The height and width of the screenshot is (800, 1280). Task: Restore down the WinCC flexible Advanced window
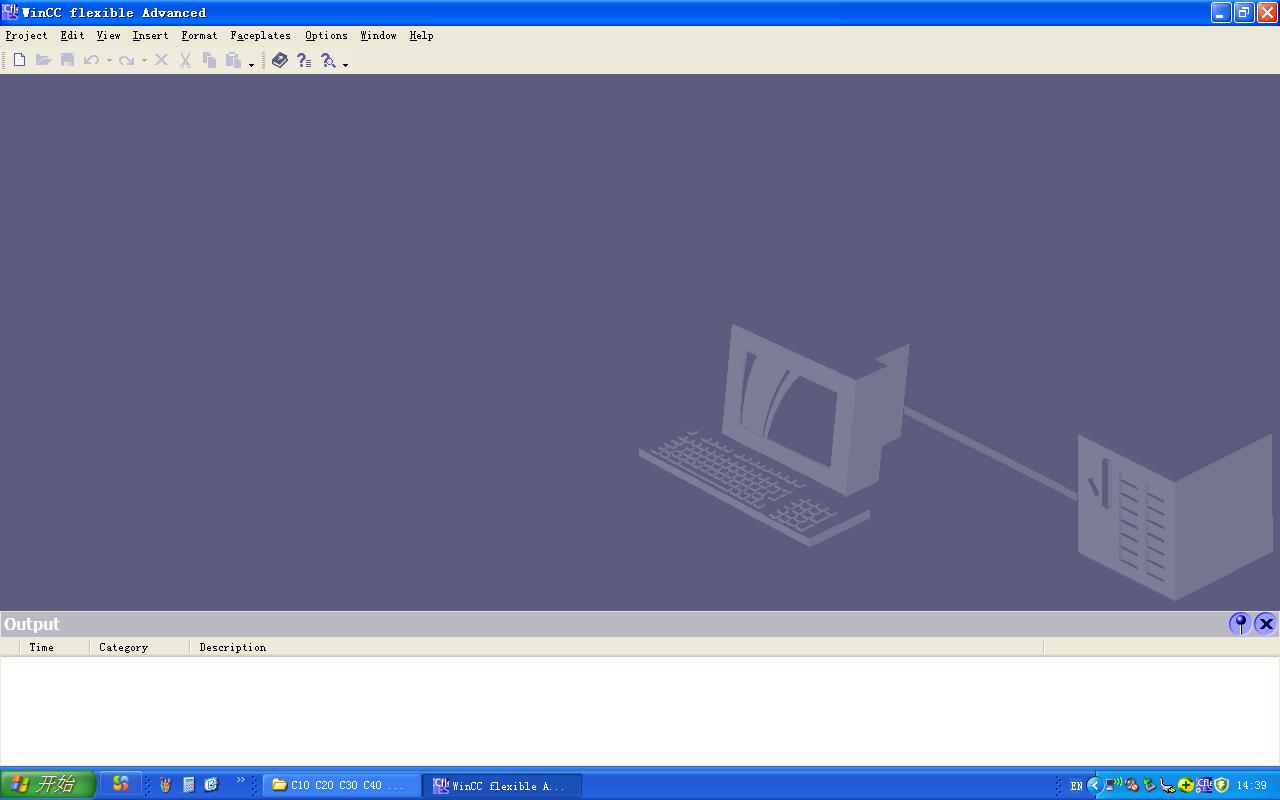pyautogui.click(x=1244, y=12)
